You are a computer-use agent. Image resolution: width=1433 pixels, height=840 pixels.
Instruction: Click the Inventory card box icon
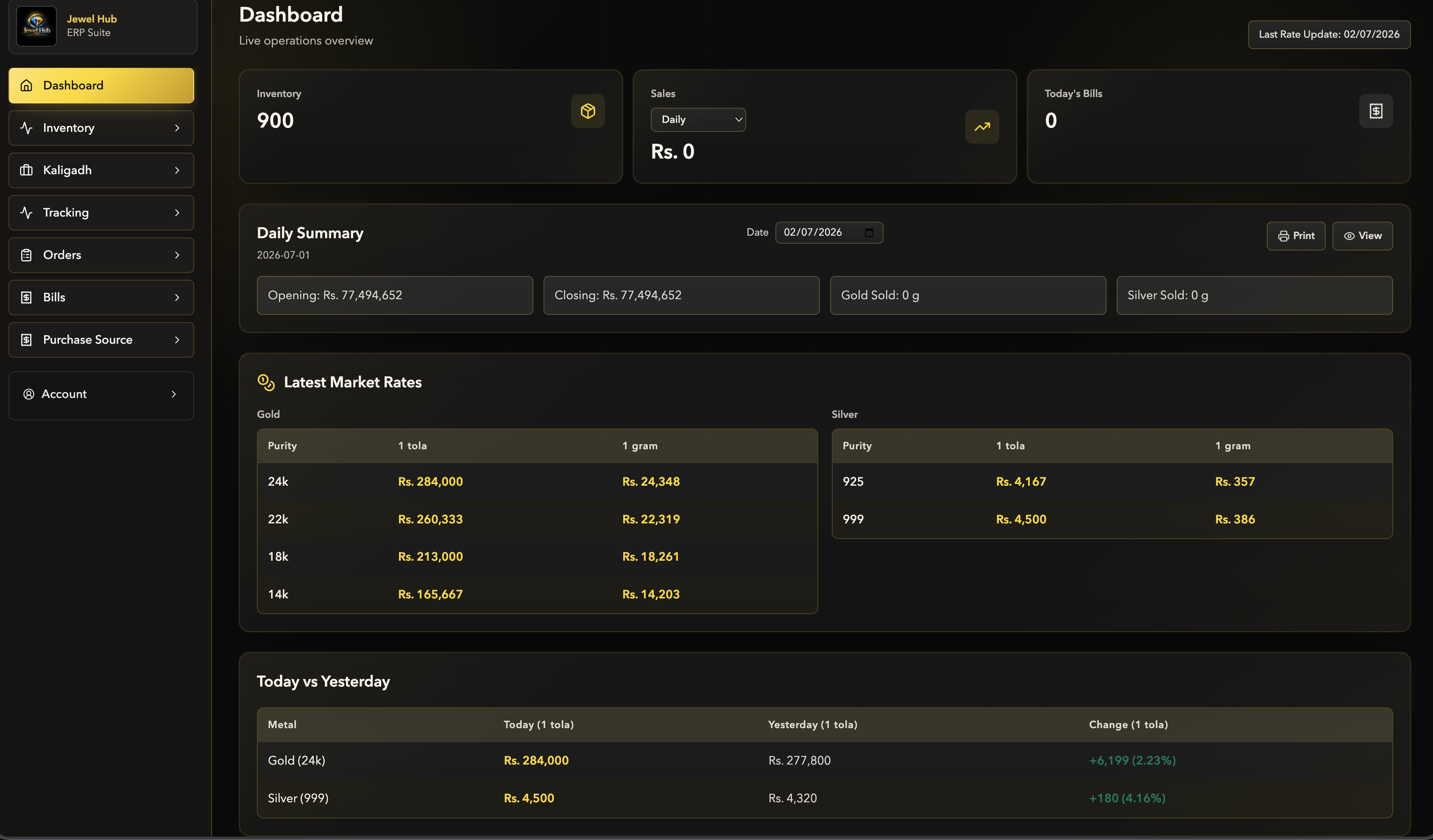[588, 111]
